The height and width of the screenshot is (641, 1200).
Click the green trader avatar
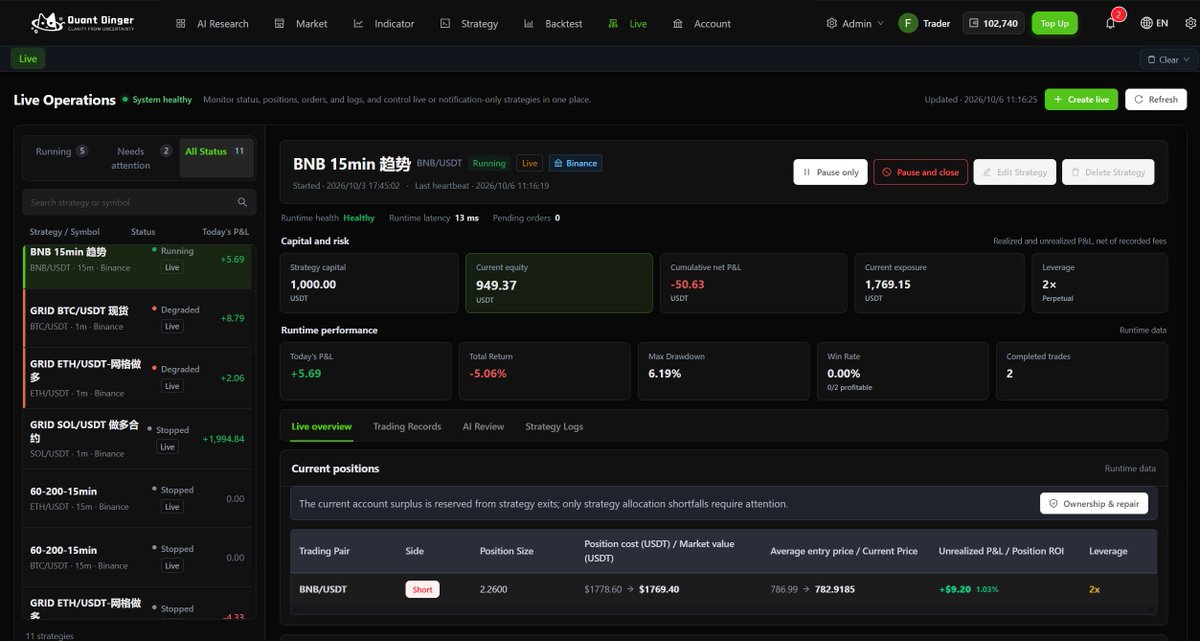point(908,23)
